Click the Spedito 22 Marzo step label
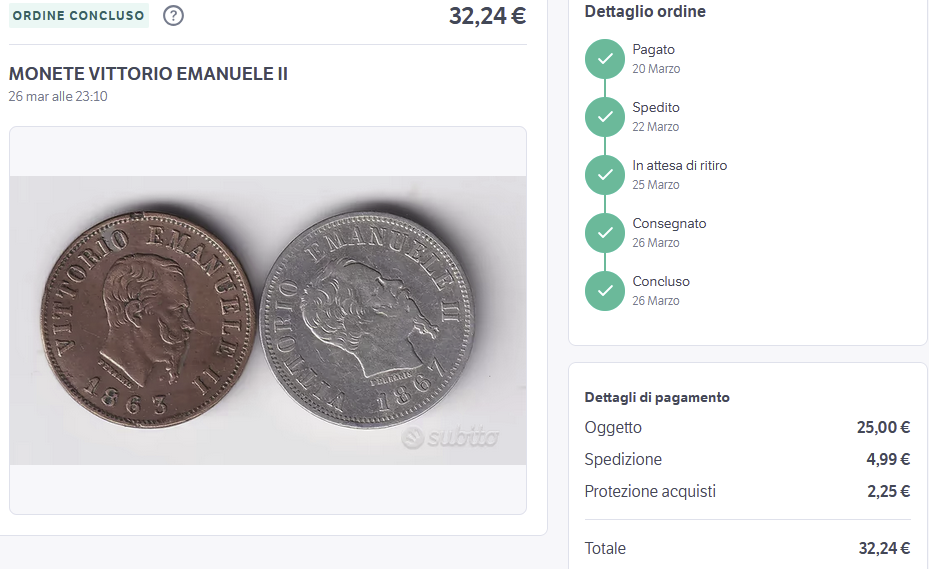 coord(656,116)
